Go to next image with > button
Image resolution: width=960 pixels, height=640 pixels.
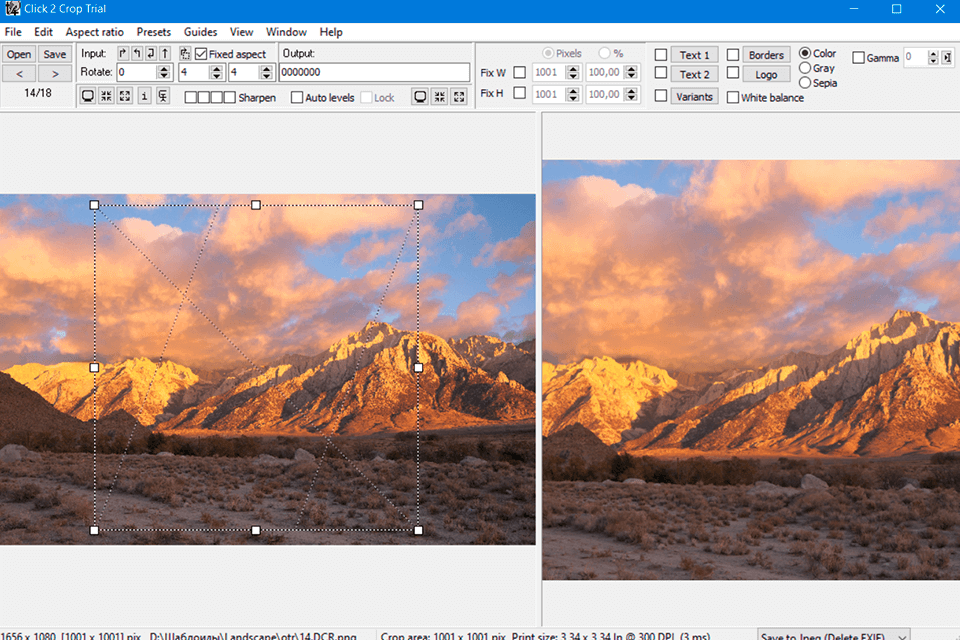click(54, 73)
